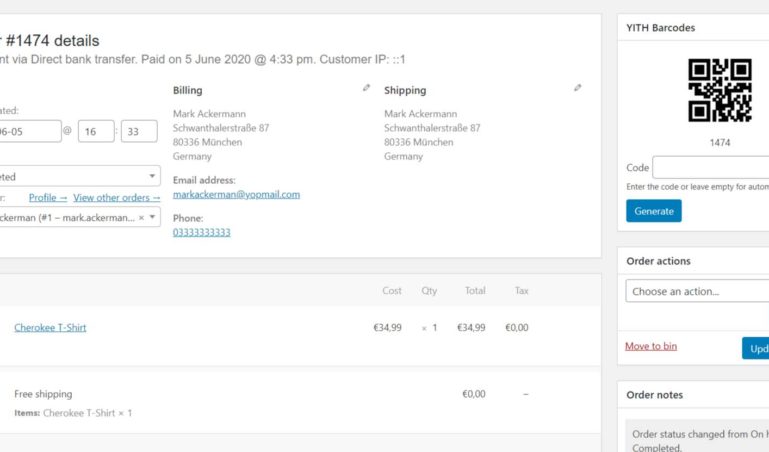
Task: Click the Move to bin link
Action: click(x=651, y=346)
